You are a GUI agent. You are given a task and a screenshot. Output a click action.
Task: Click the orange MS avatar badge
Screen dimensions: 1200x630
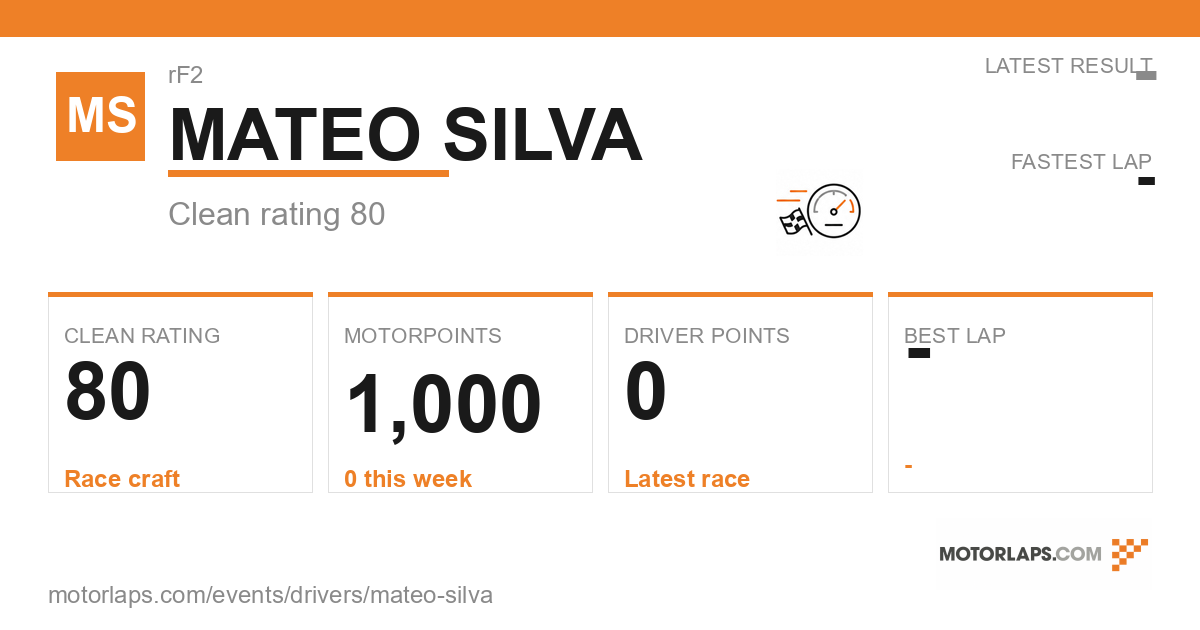(x=100, y=116)
